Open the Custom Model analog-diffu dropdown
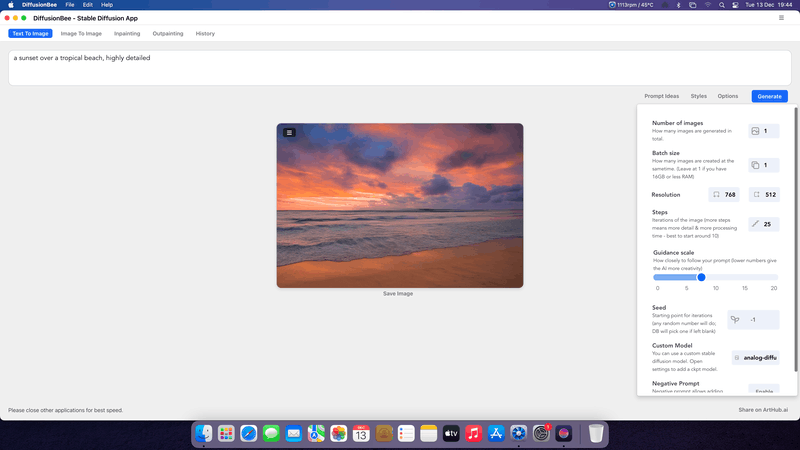Image resolution: width=800 pixels, height=450 pixels. (756, 358)
